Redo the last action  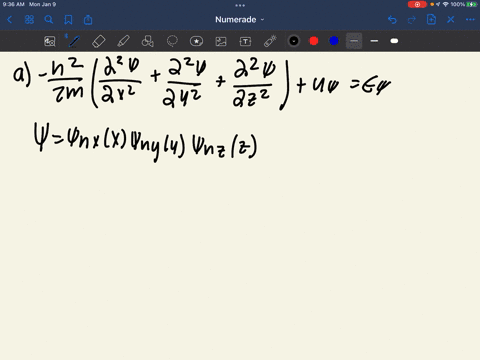tap(412, 20)
